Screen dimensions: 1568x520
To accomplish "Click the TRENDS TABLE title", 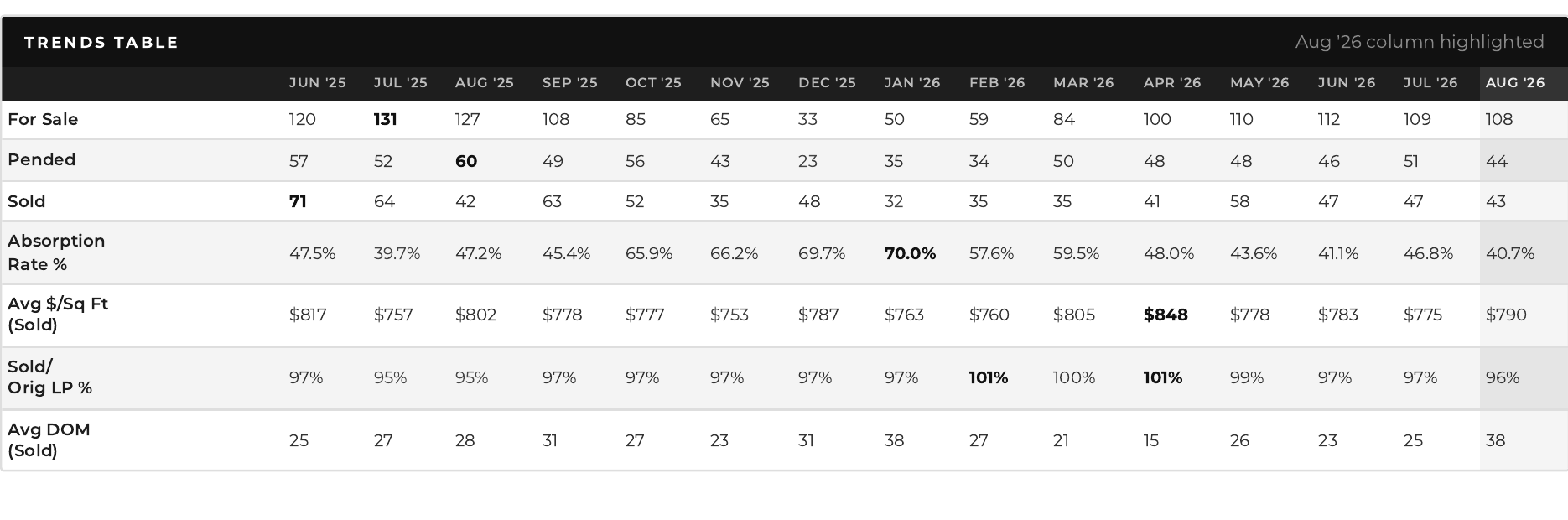I will [x=101, y=42].
